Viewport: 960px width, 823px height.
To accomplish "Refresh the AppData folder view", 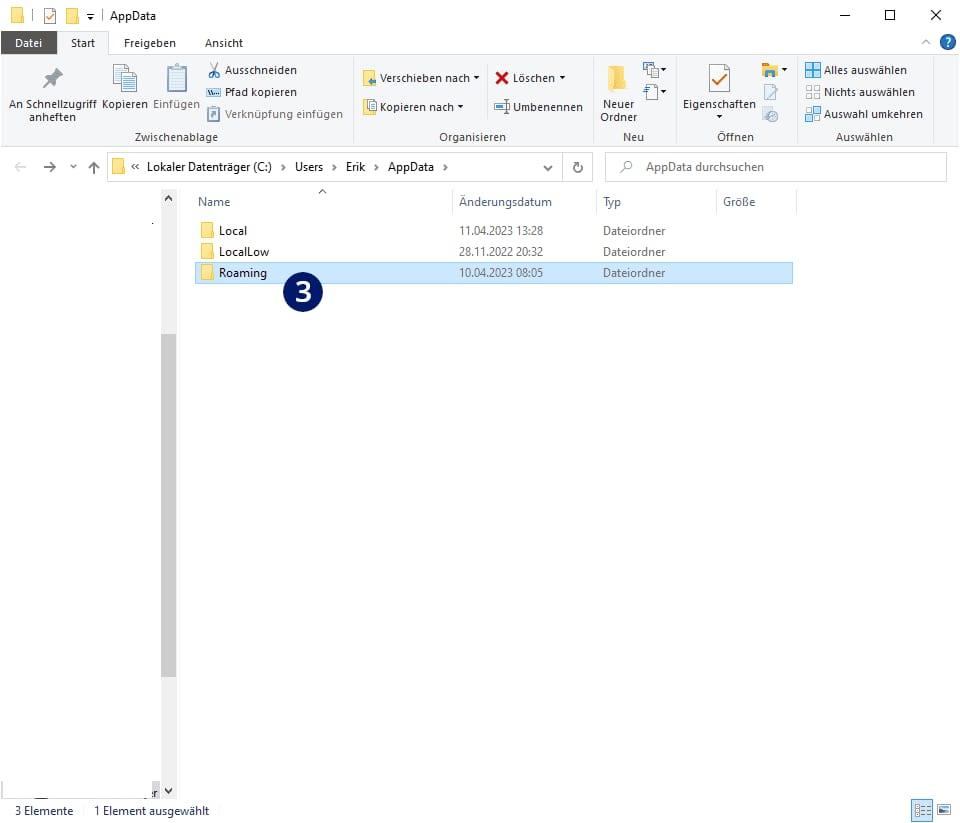I will (x=577, y=167).
